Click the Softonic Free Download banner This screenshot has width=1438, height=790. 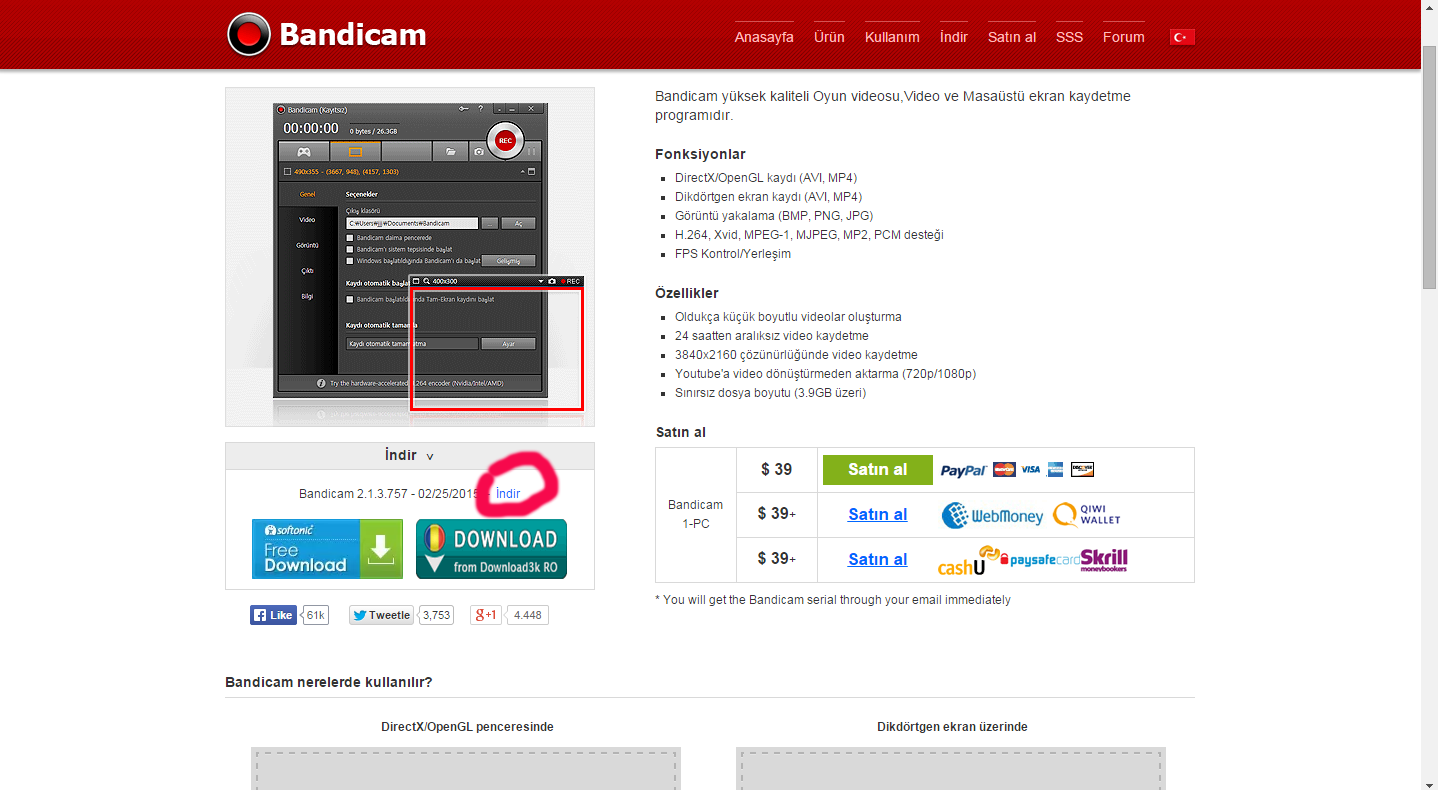(x=327, y=549)
